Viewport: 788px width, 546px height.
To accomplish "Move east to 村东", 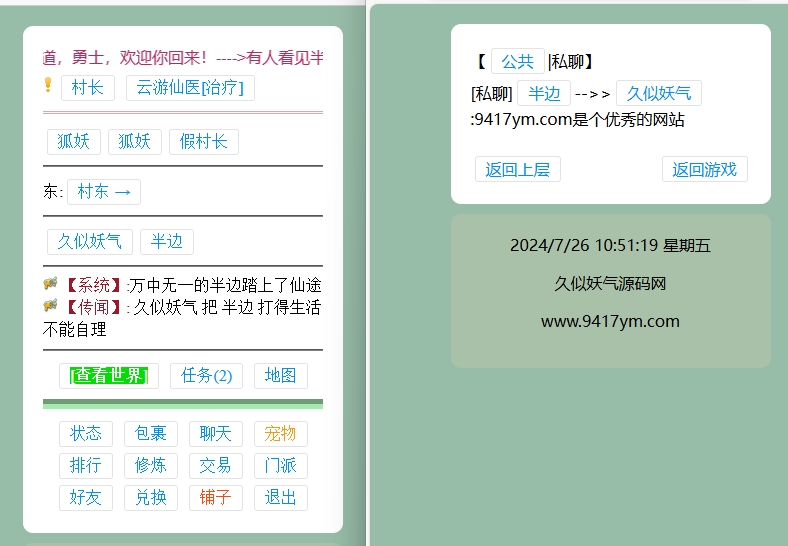I will point(104,192).
